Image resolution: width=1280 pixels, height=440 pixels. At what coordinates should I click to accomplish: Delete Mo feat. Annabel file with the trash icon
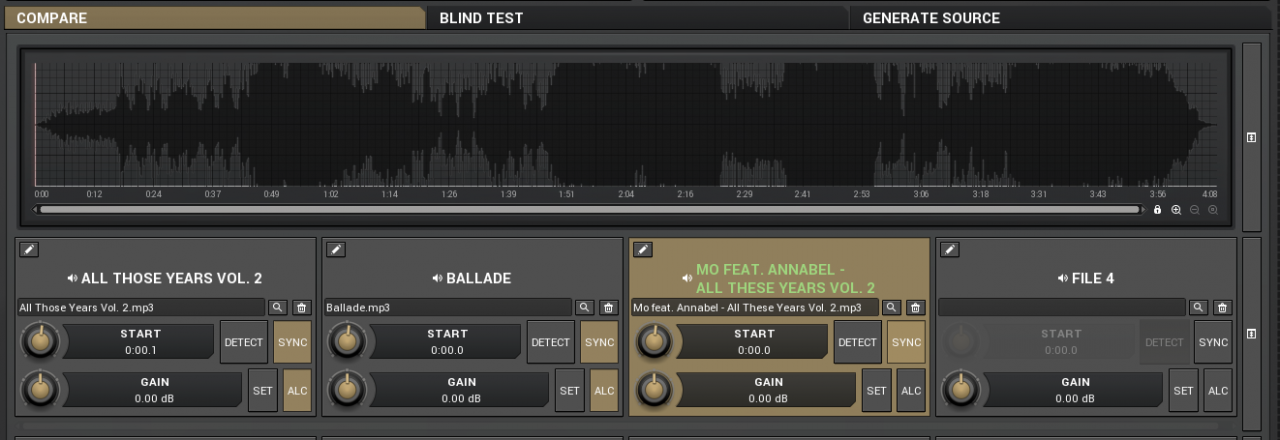tap(916, 307)
